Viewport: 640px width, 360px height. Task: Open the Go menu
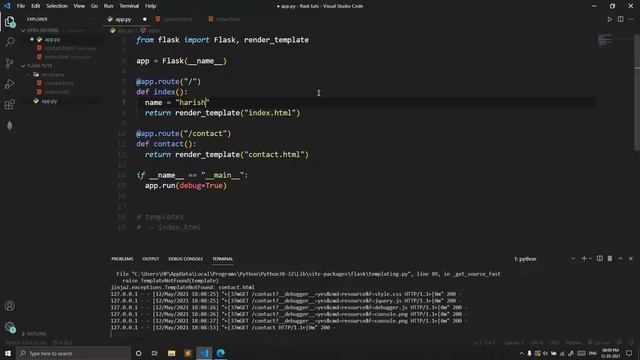[x=94, y=6]
